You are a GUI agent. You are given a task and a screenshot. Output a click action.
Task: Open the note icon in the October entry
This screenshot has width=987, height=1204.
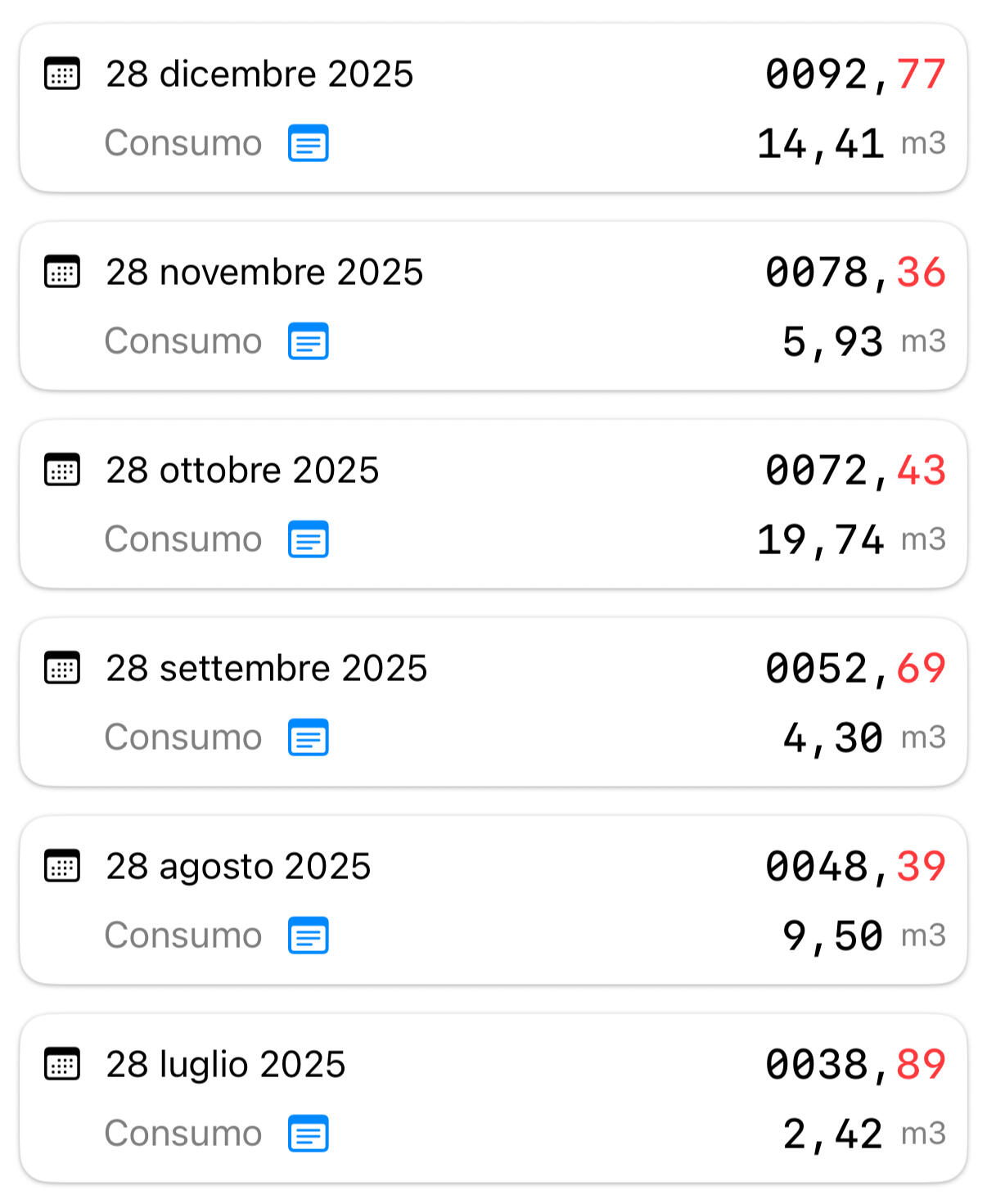click(308, 539)
